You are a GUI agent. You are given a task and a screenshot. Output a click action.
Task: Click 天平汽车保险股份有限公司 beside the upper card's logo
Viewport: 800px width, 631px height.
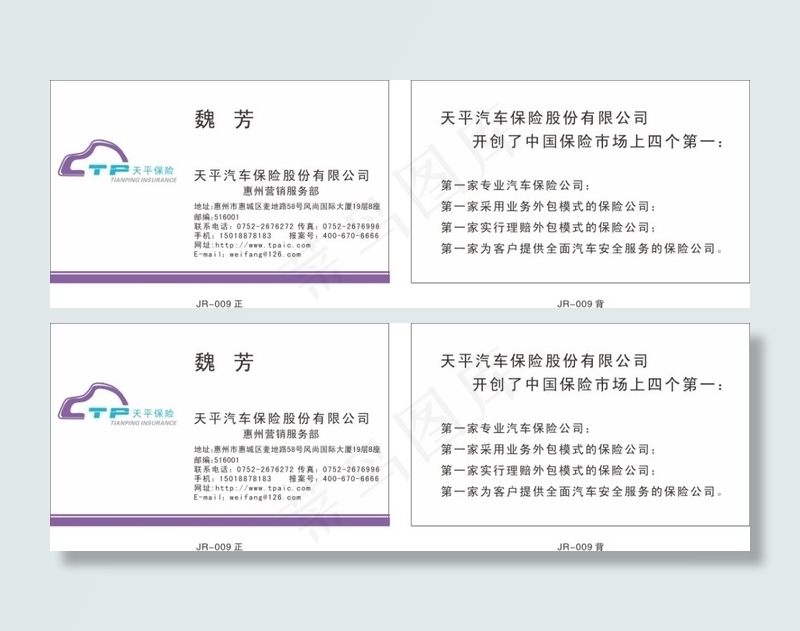pyautogui.click(x=282, y=175)
